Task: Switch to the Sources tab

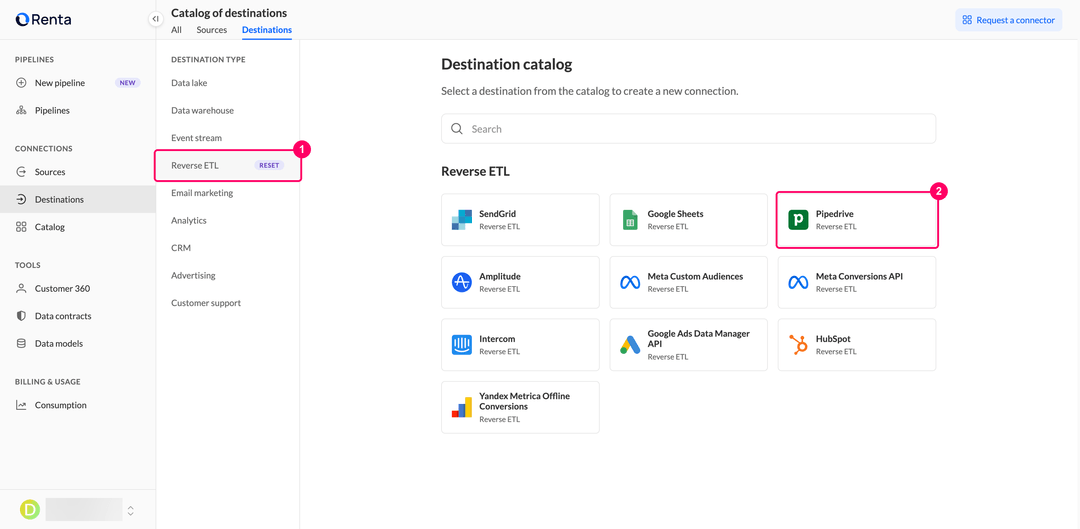Action: (211, 30)
